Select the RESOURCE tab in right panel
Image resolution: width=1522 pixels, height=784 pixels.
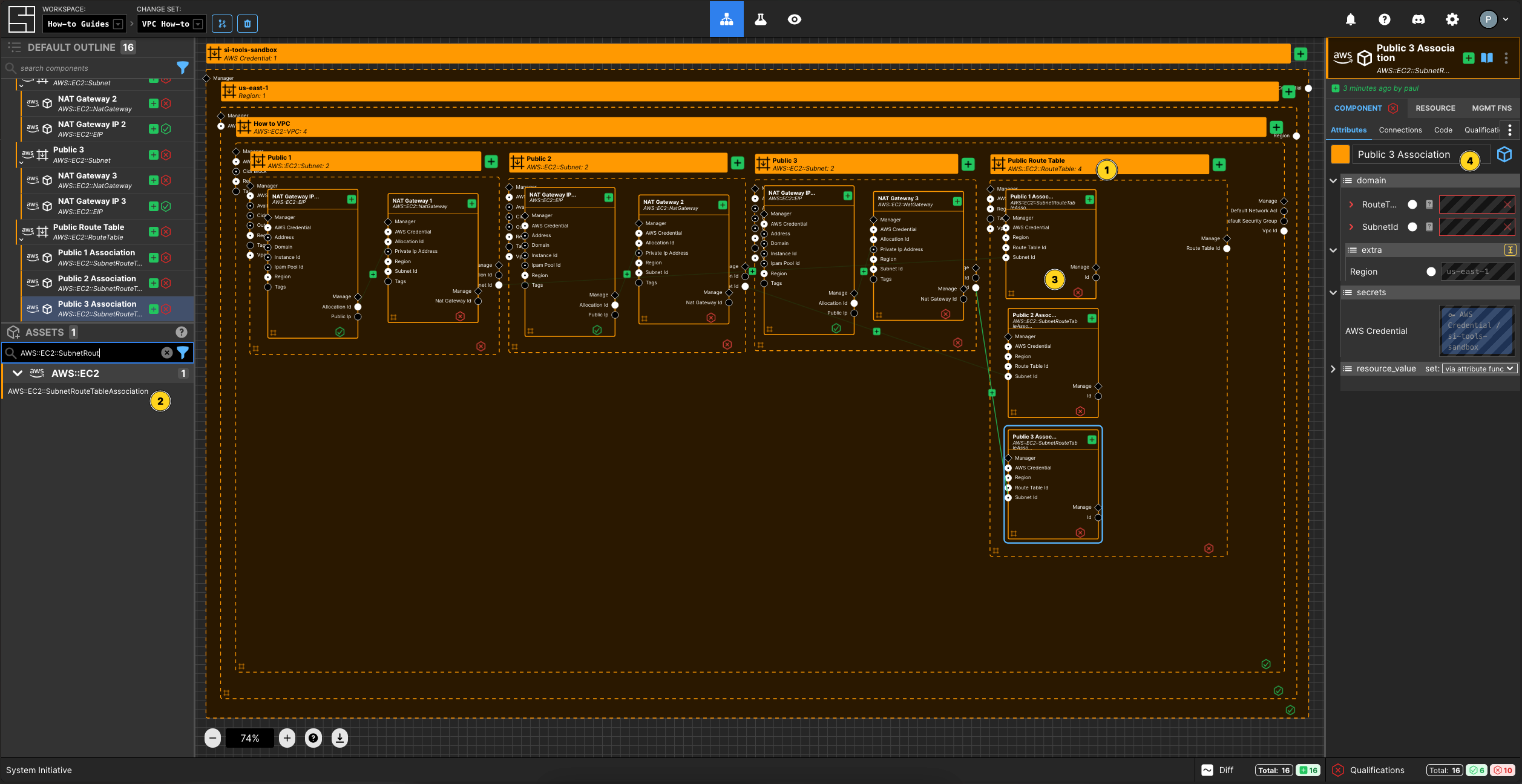coord(1435,107)
